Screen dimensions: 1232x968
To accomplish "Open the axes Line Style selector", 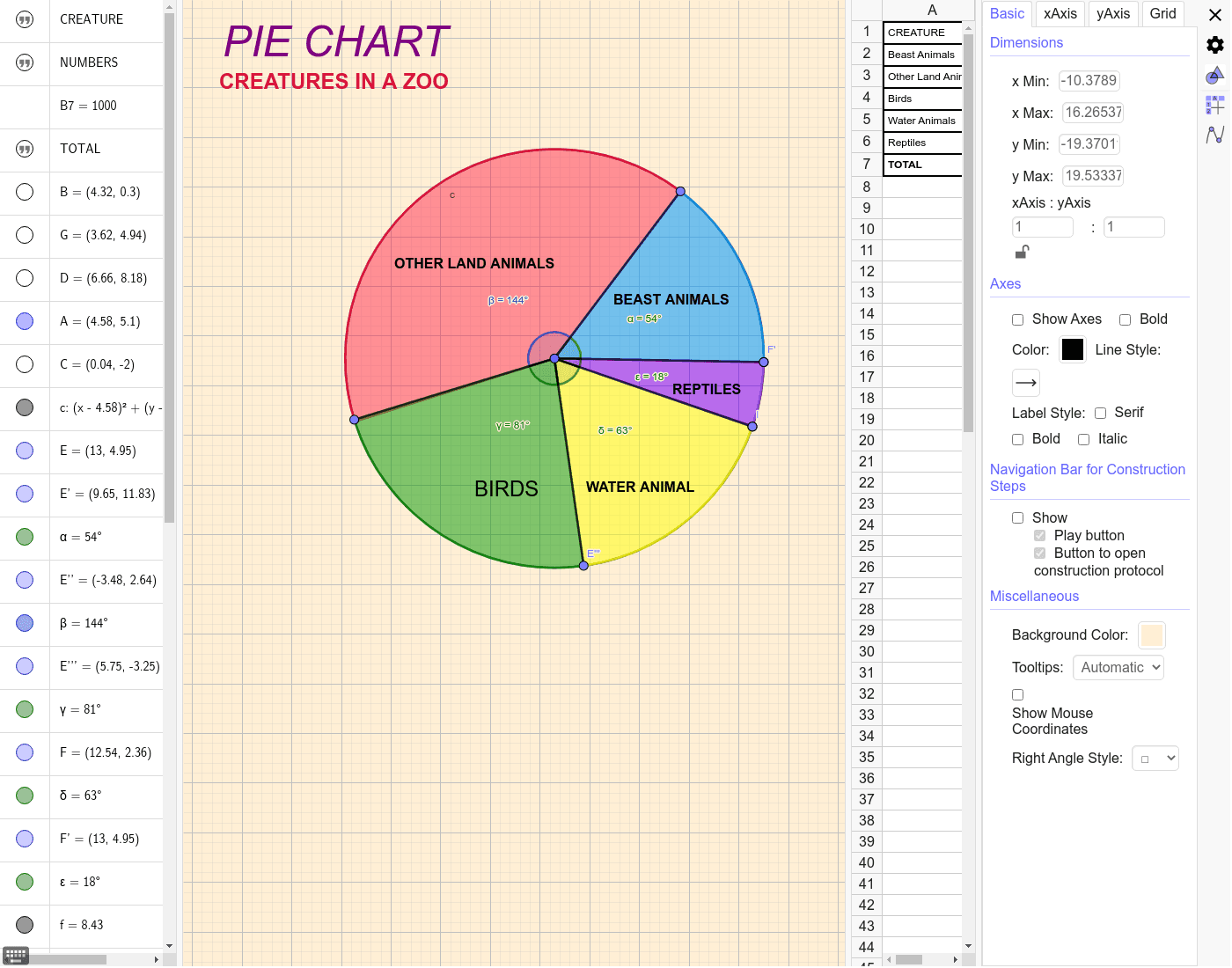I will pos(1025,382).
